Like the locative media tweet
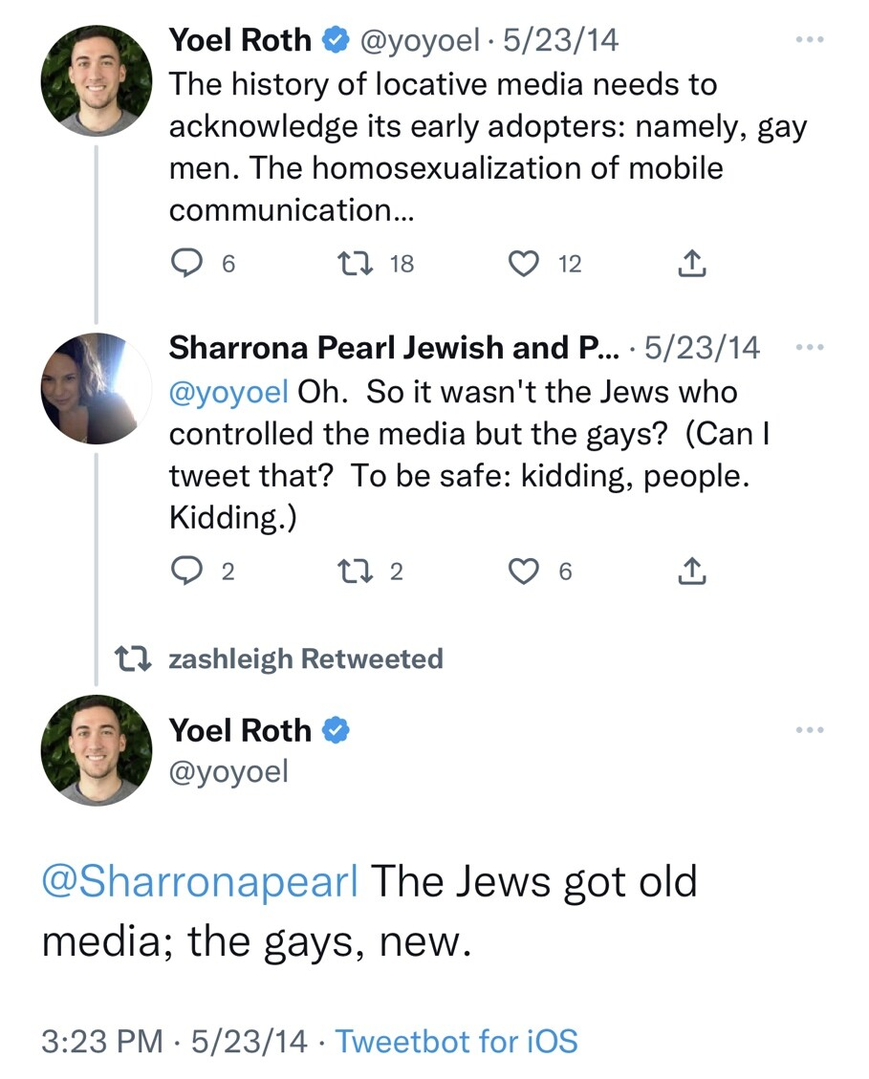 [522, 263]
